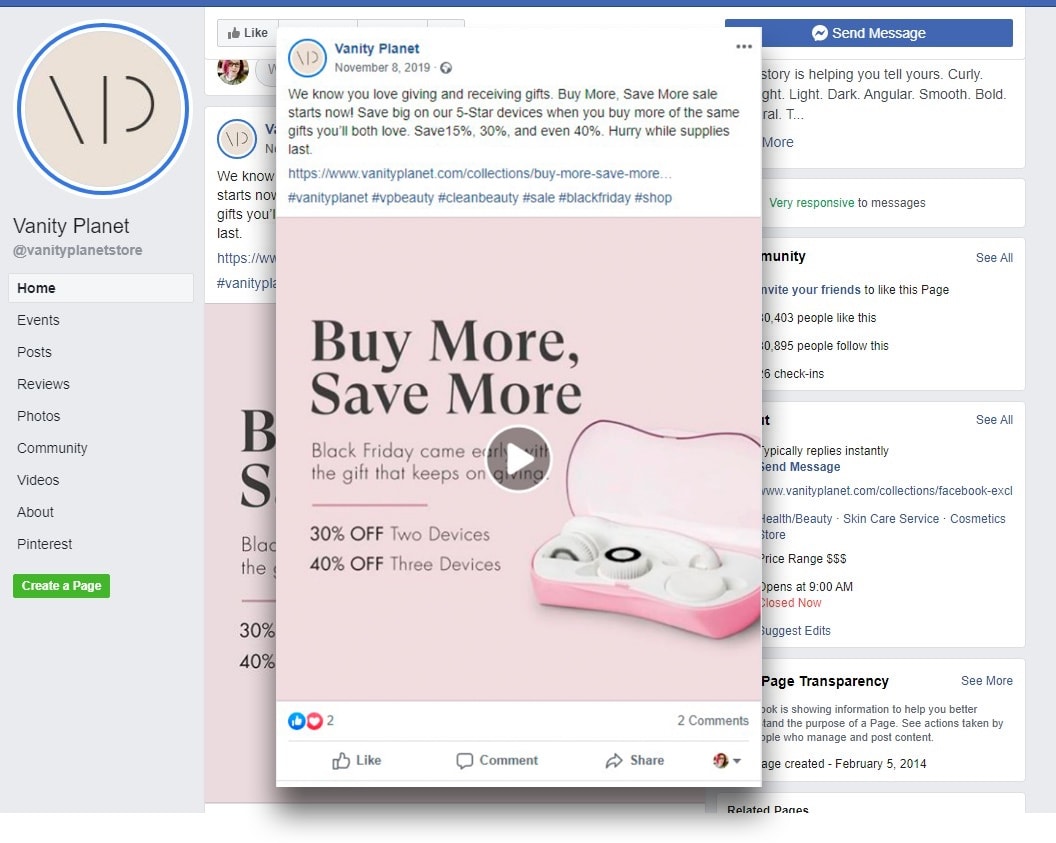Go to the Photos section
Image resolution: width=1056 pixels, height=843 pixels.
pos(38,416)
